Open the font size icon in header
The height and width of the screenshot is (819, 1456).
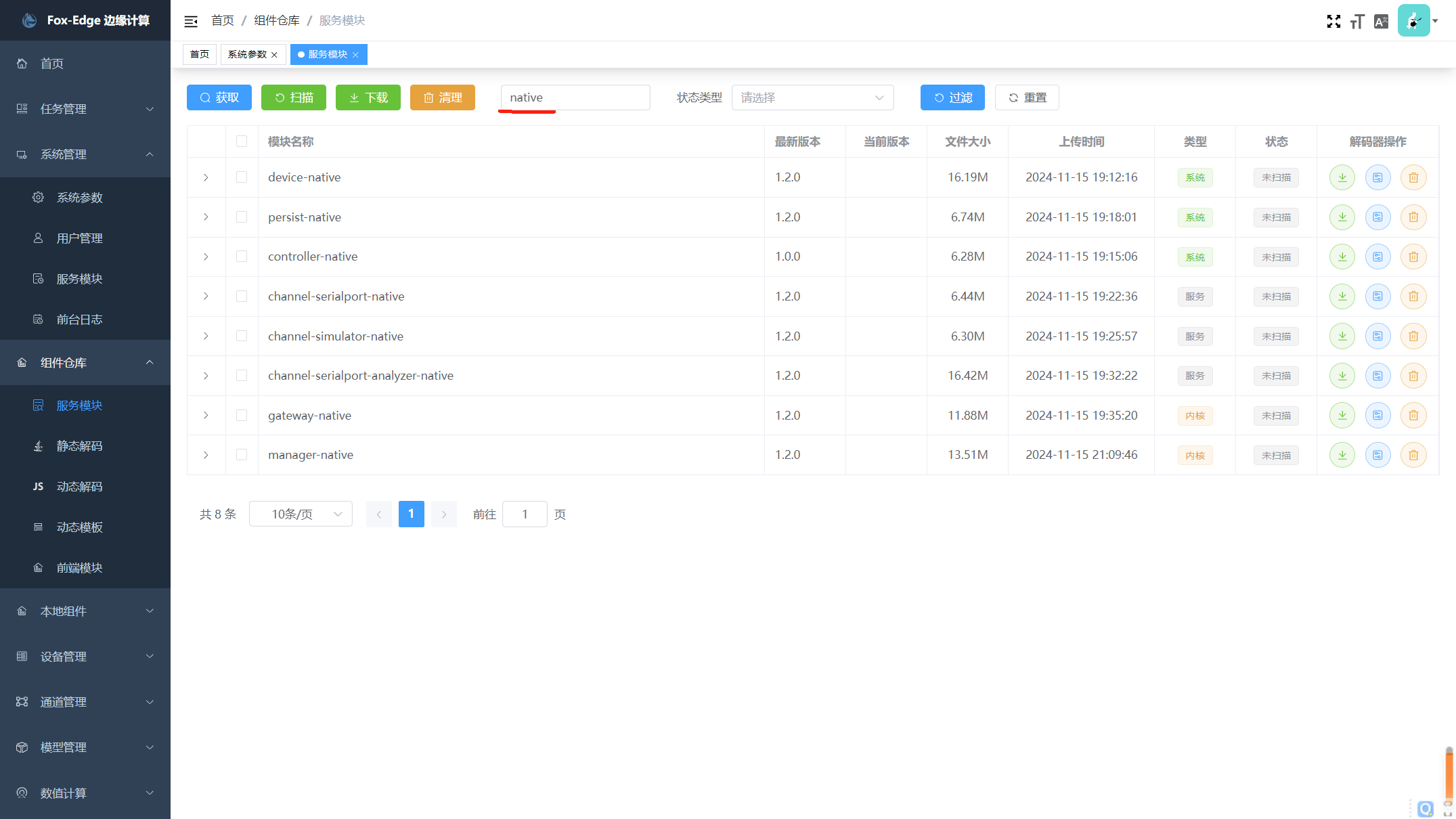pyautogui.click(x=1357, y=22)
